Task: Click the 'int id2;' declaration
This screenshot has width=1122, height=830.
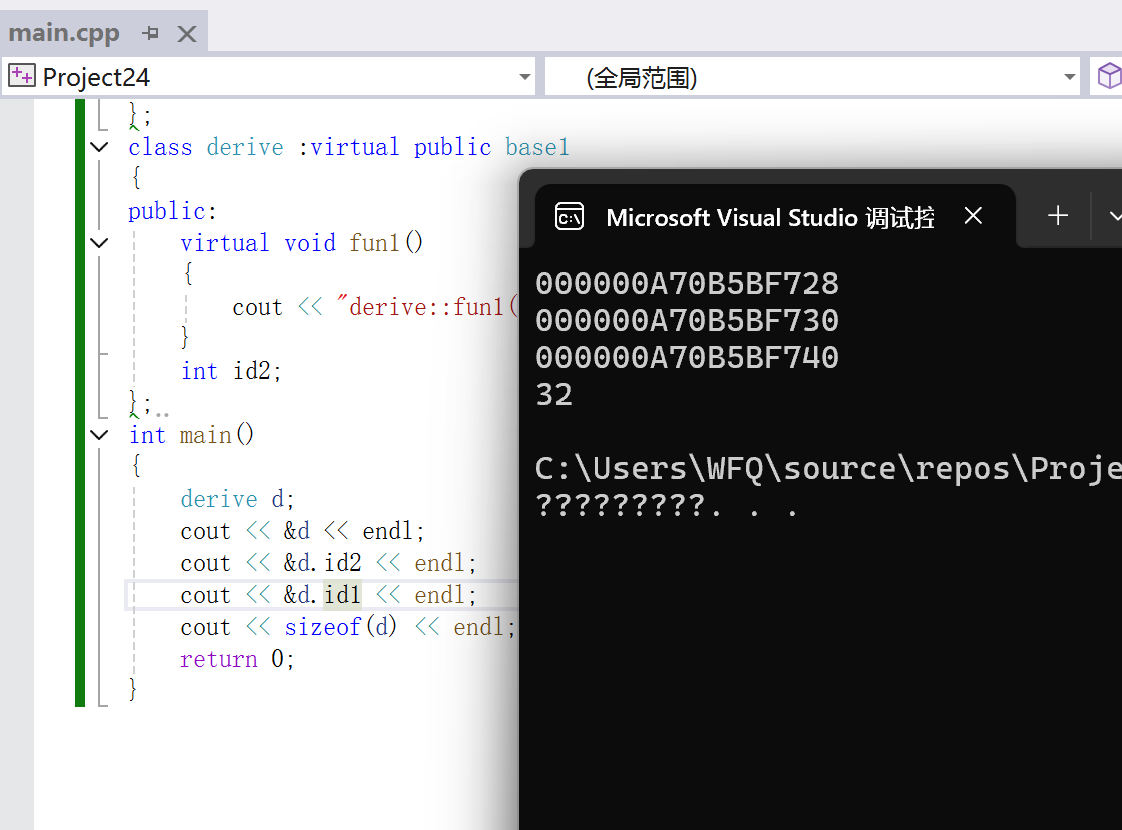Action: click(230, 371)
